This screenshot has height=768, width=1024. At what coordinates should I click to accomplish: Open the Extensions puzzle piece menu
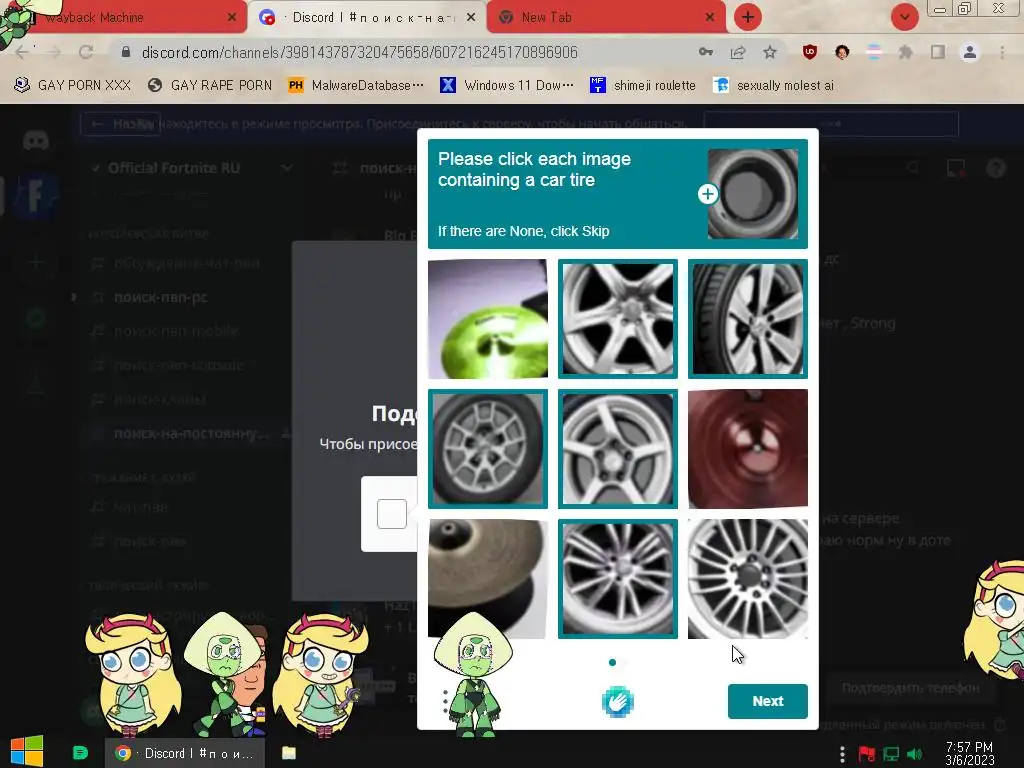point(905,52)
